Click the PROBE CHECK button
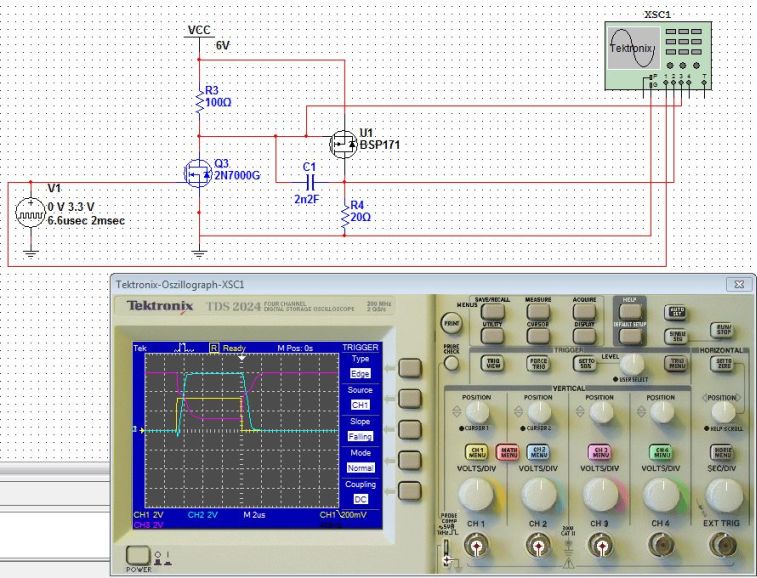The height and width of the screenshot is (578, 757). coord(451,363)
